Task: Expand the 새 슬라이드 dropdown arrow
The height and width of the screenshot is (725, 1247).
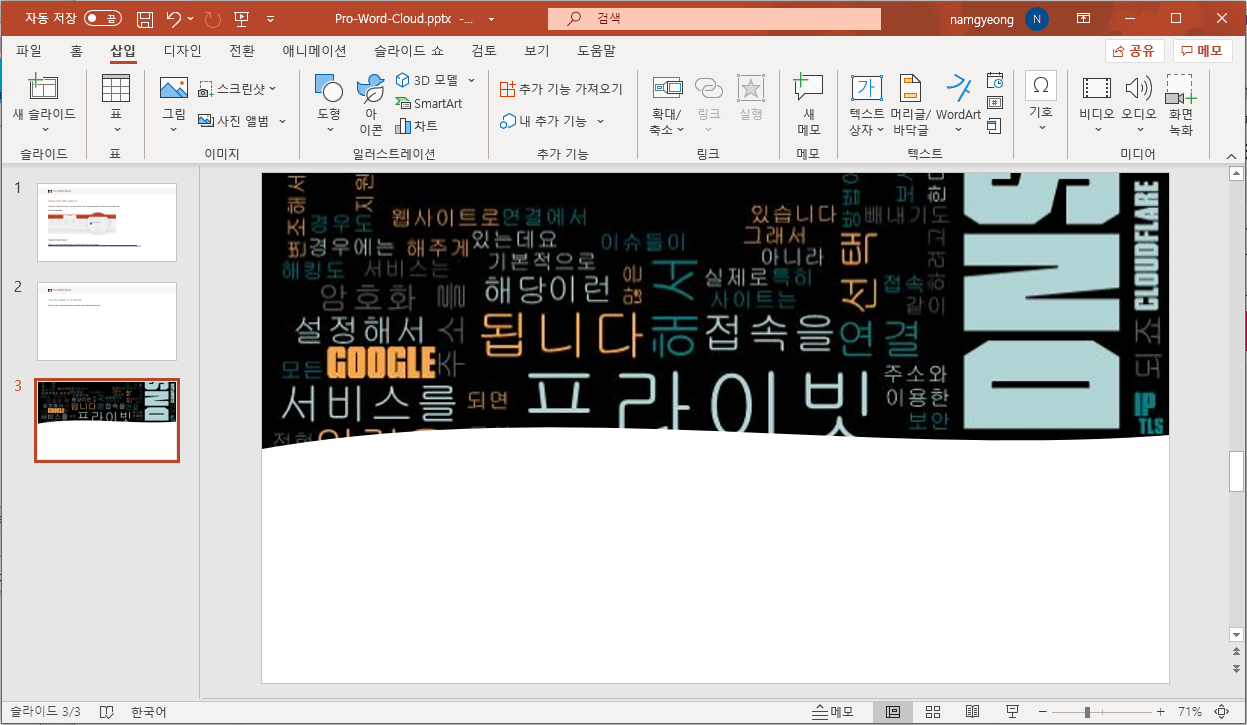Action: 44,129
